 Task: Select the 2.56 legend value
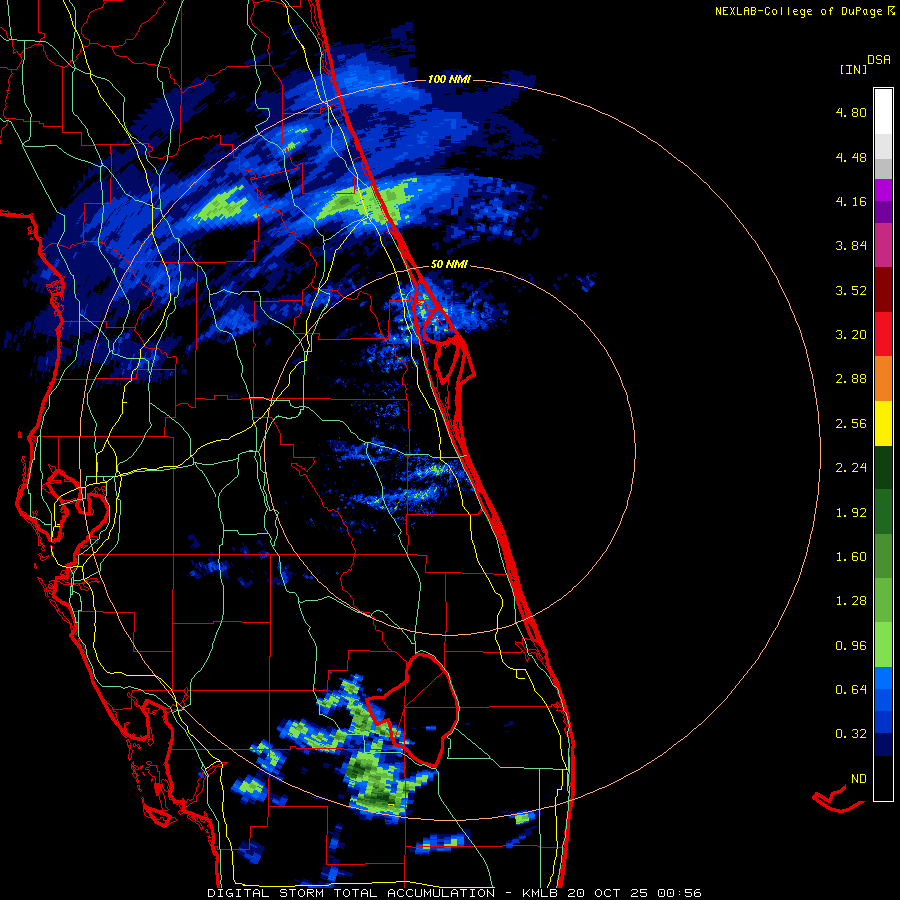pos(851,424)
